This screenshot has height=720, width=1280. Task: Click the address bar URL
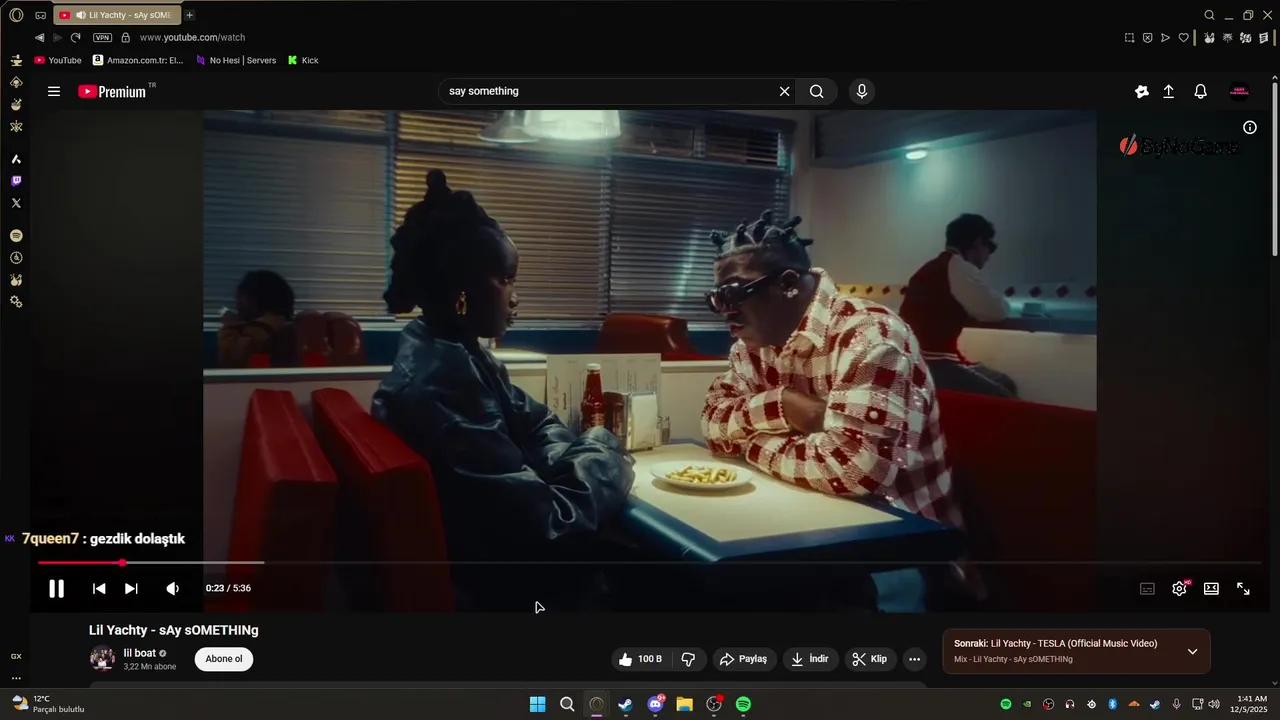click(x=192, y=37)
